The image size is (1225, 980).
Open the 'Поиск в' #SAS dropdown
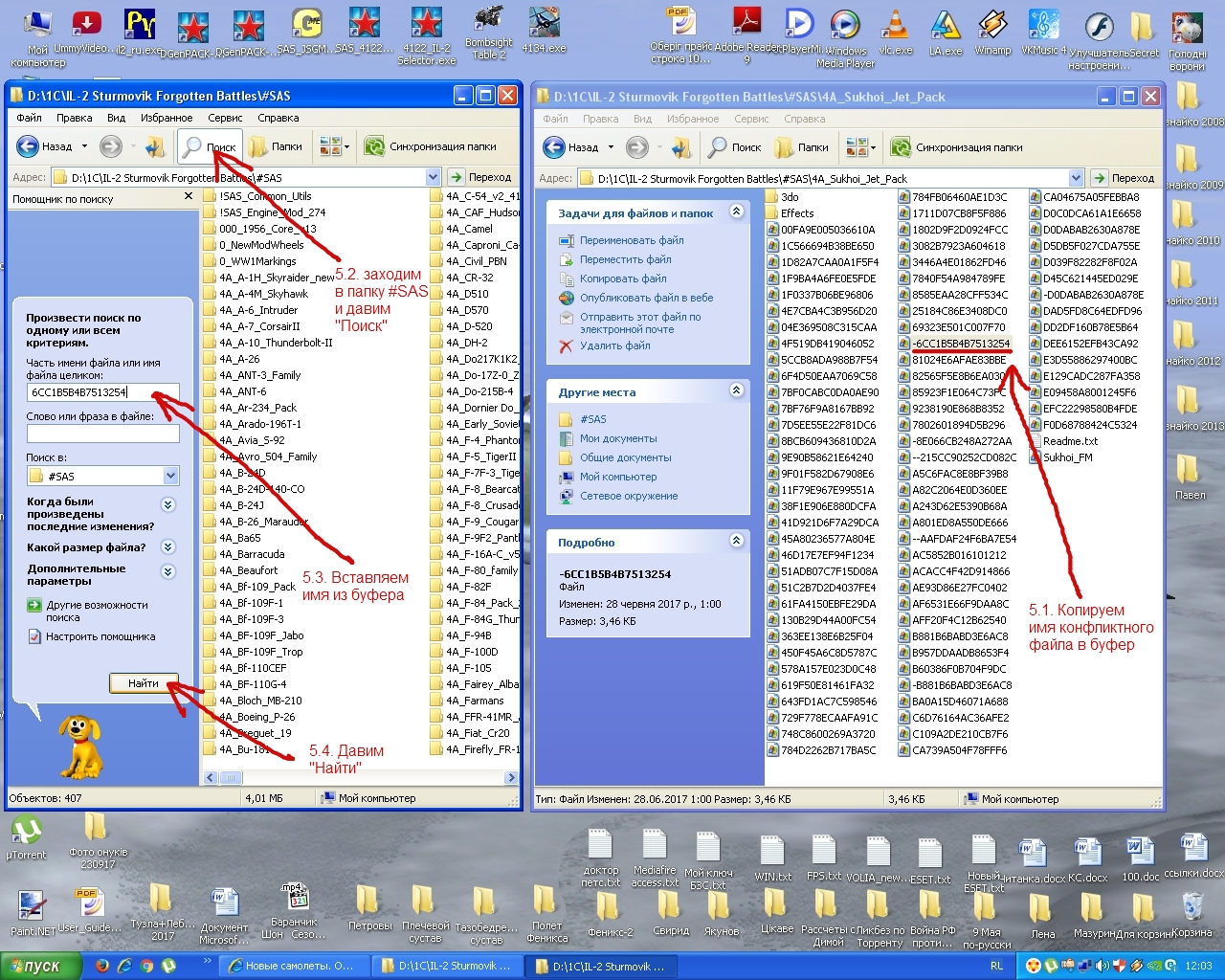(170, 476)
